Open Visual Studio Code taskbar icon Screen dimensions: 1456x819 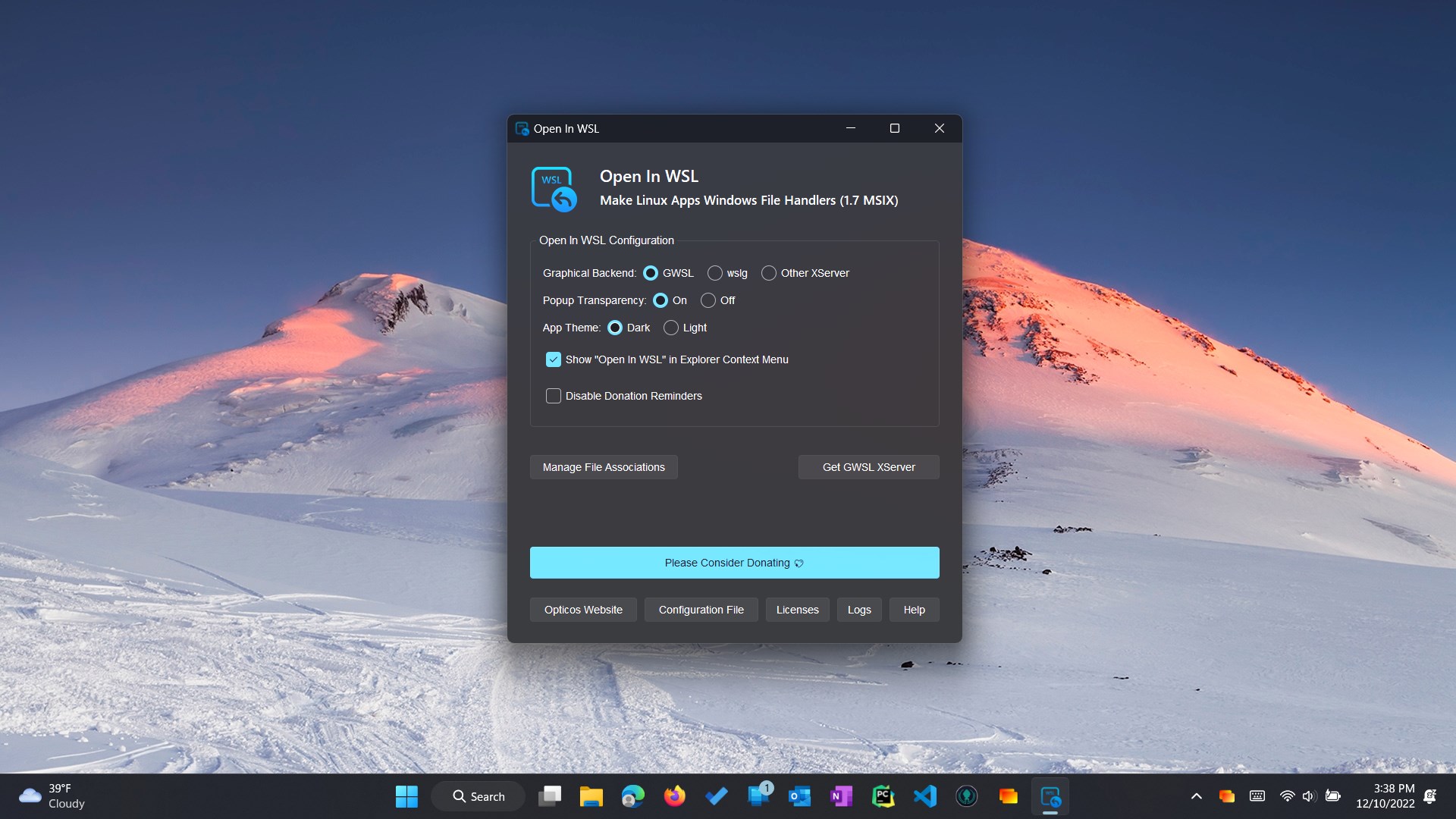click(x=924, y=796)
